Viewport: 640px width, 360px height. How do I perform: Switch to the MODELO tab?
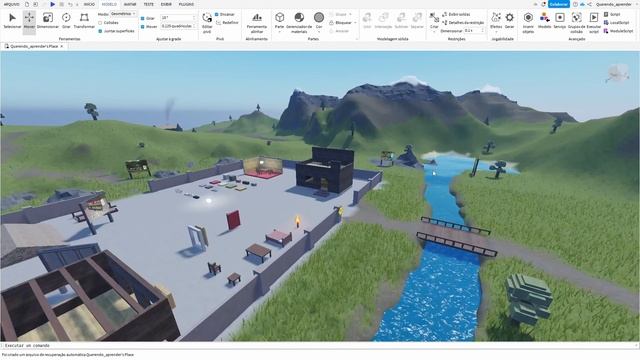pos(109,4)
